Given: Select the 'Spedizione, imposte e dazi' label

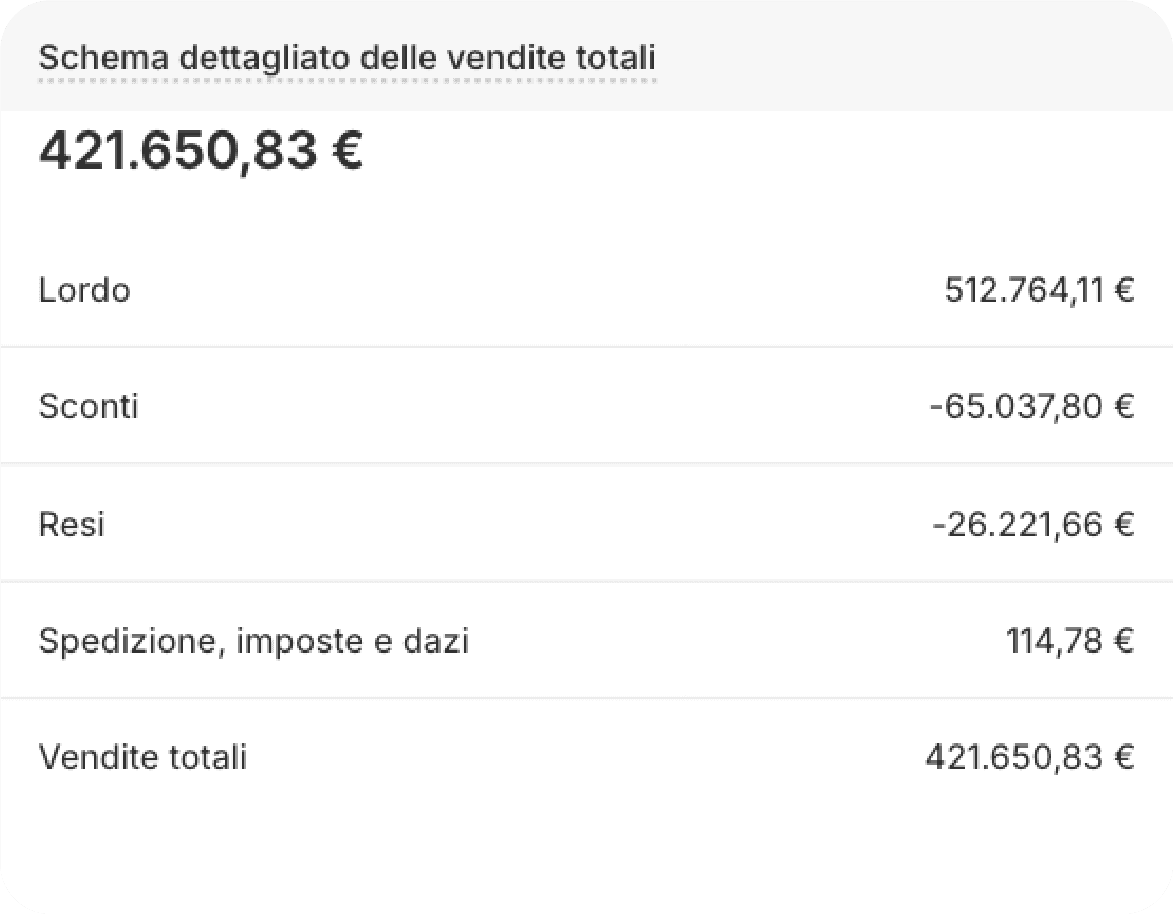Looking at the screenshot, I should tap(254, 642).
